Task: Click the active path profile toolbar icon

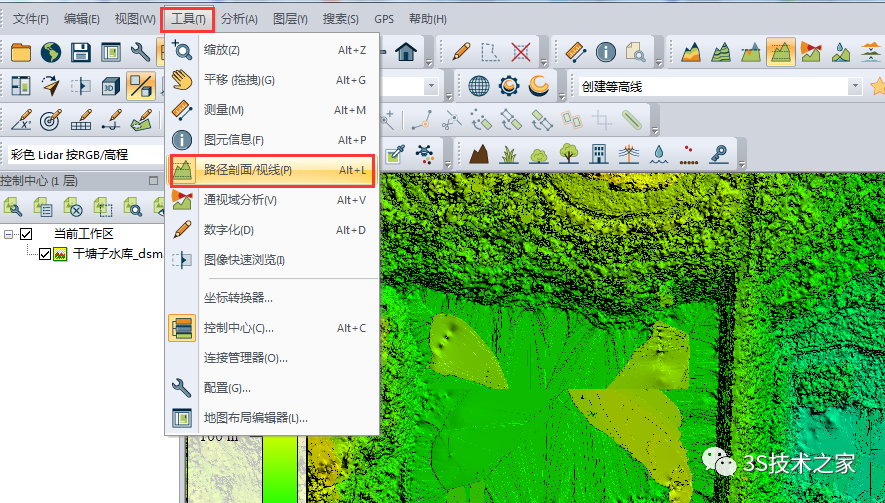Action: pos(781,53)
